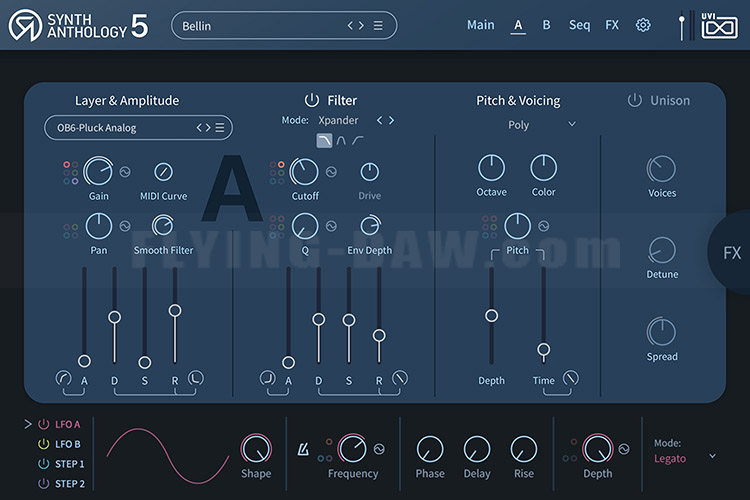Click the pitch Depth slider handle

[491, 315]
